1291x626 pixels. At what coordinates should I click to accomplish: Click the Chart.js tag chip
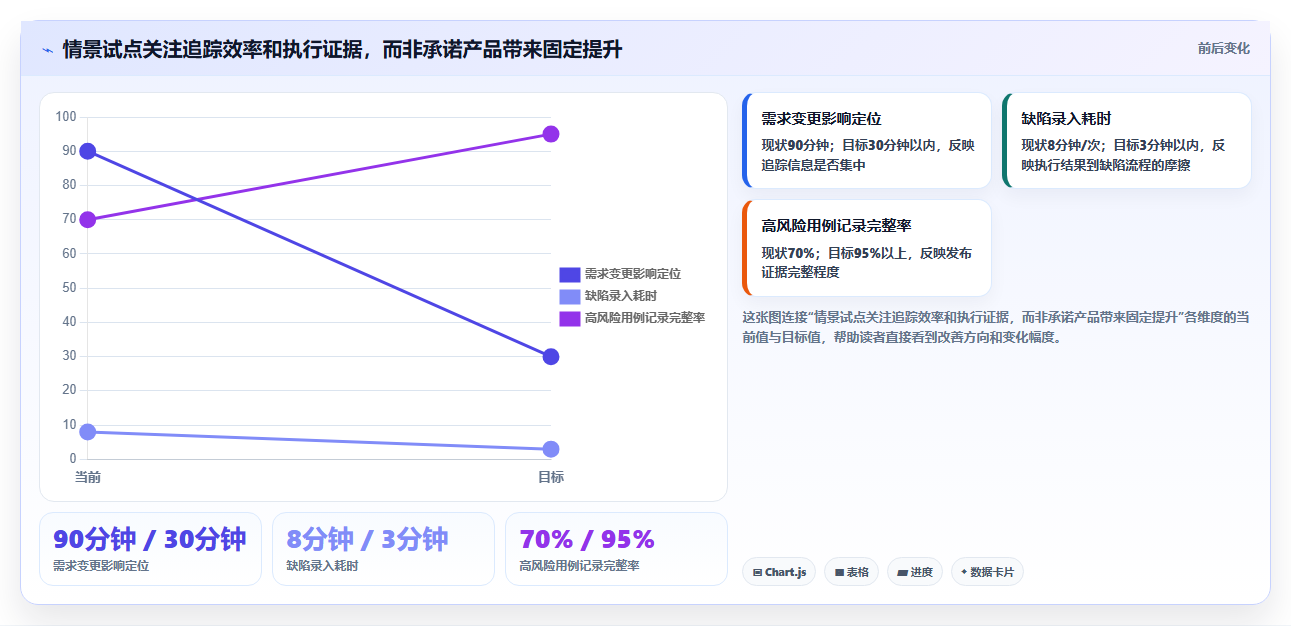click(779, 572)
